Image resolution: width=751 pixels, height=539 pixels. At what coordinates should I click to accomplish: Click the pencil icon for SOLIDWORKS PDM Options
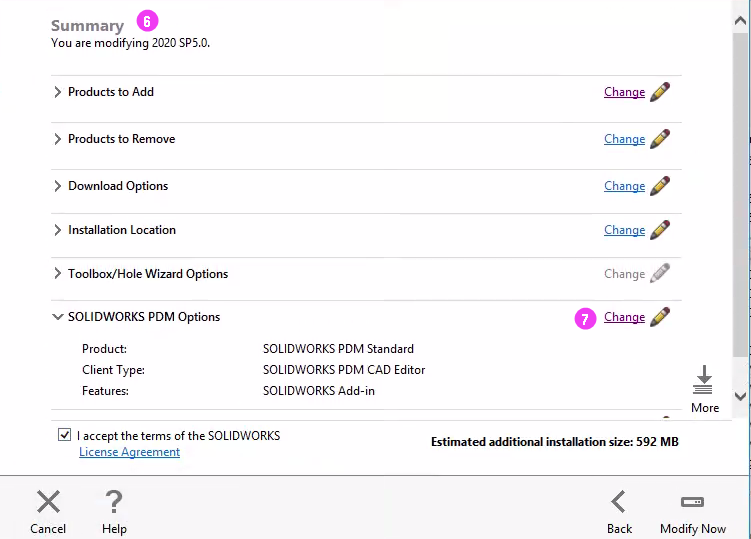point(660,317)
